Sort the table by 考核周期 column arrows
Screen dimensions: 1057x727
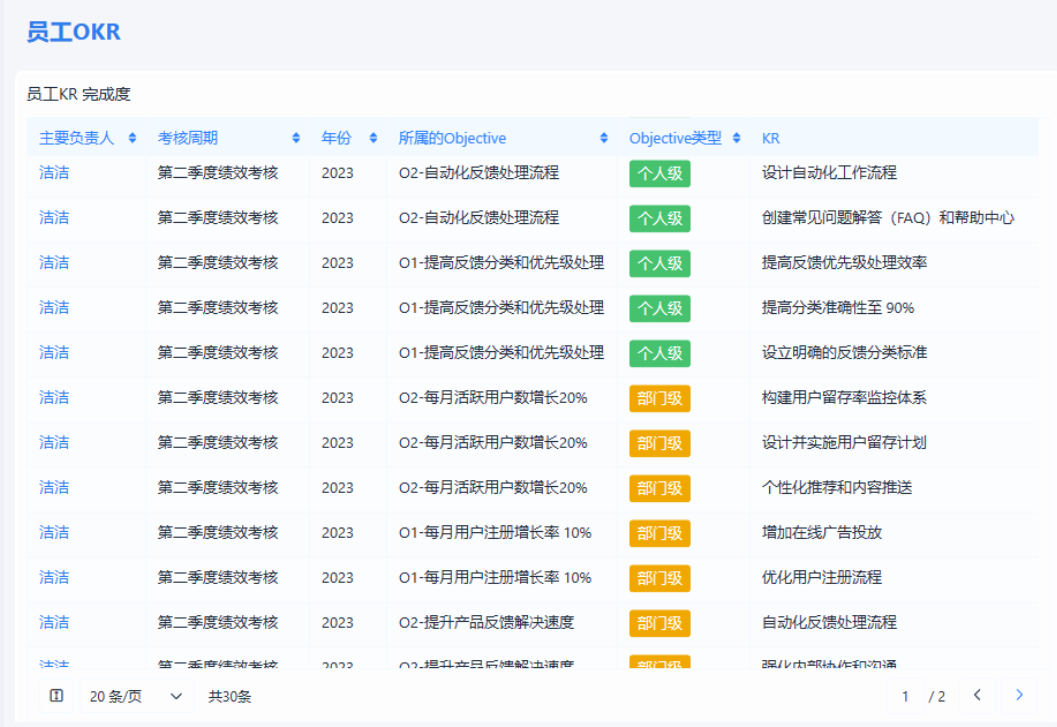point(296,138)
